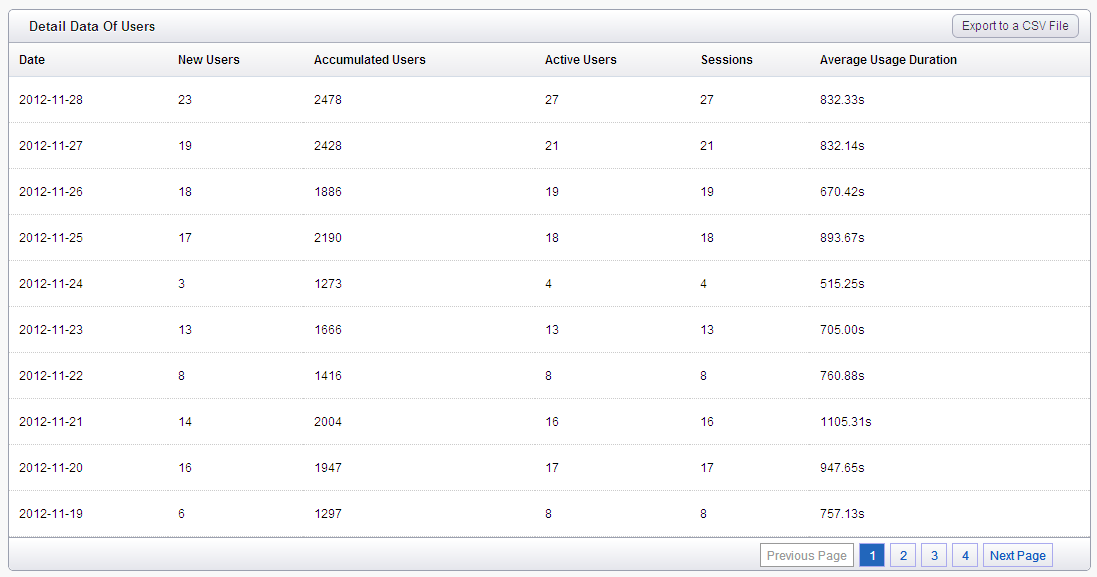Click the Date column header

[x=32, y=60]
